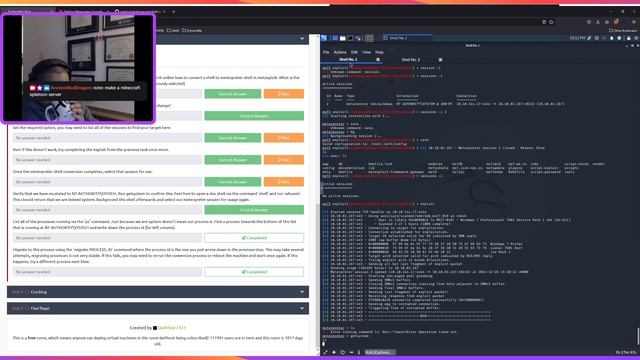Click the power icon in Kali panel
640x360 pixels.
(x=636, y=38)
